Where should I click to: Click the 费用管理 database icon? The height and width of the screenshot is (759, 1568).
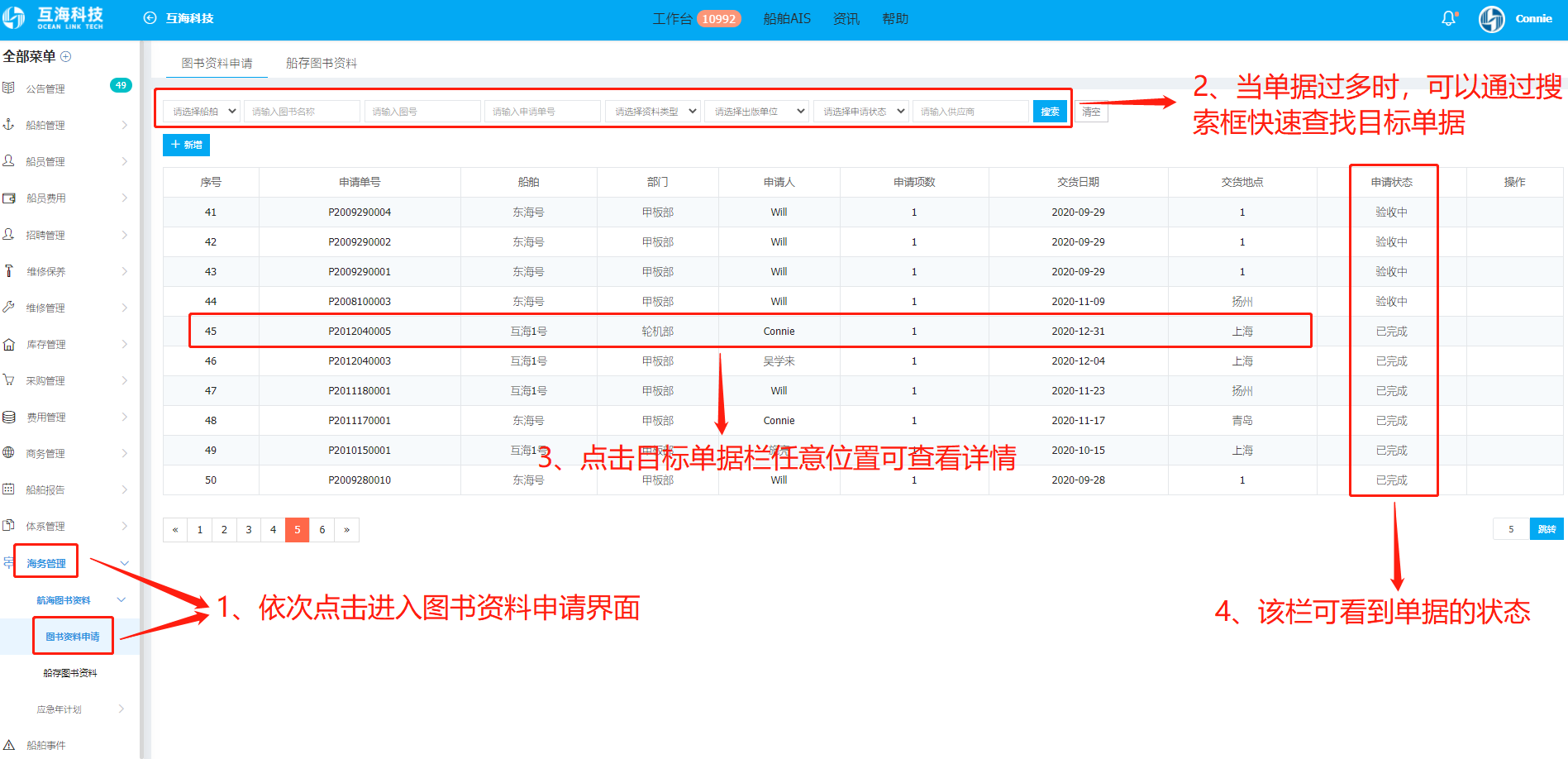(9, 417)
